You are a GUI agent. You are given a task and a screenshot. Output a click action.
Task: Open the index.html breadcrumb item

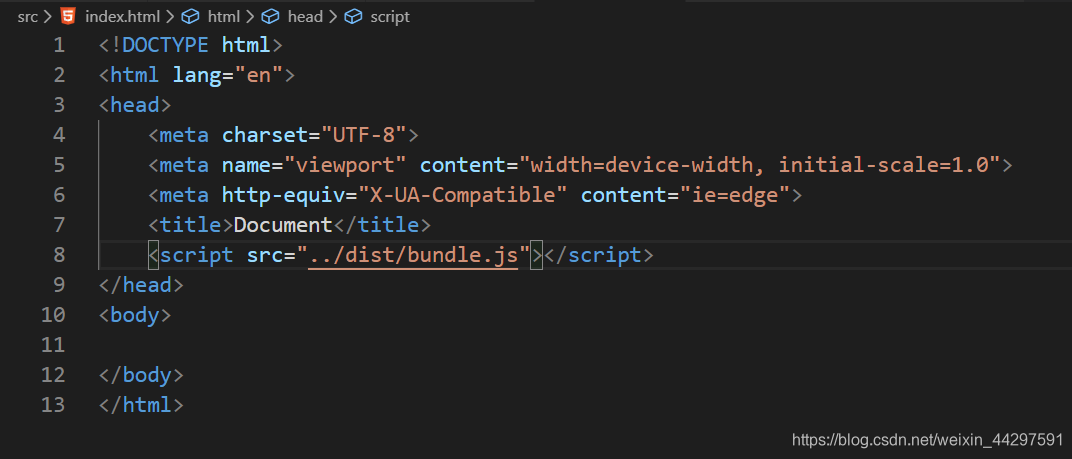point(122,16)
